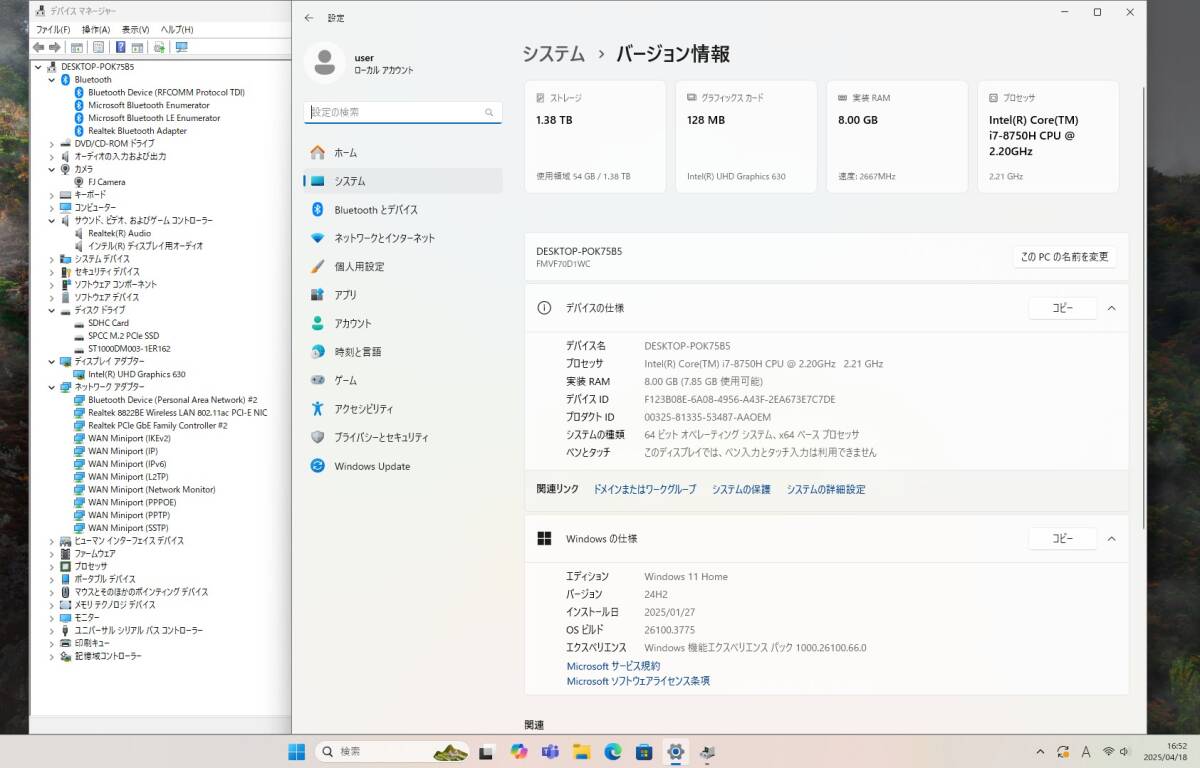This screenshot has height=768, width=1200.
Task: Open File Explorer from the taskbar
Action: point(581,752)
